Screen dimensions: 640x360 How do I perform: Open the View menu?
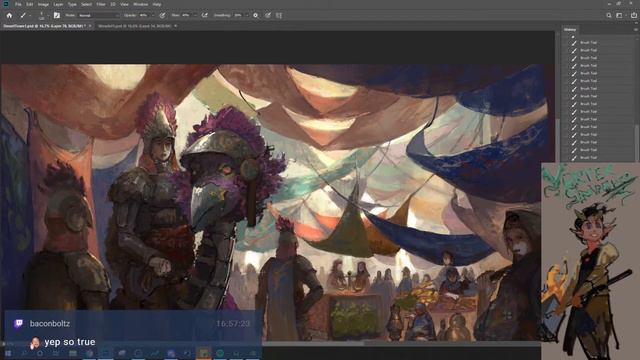124,4
